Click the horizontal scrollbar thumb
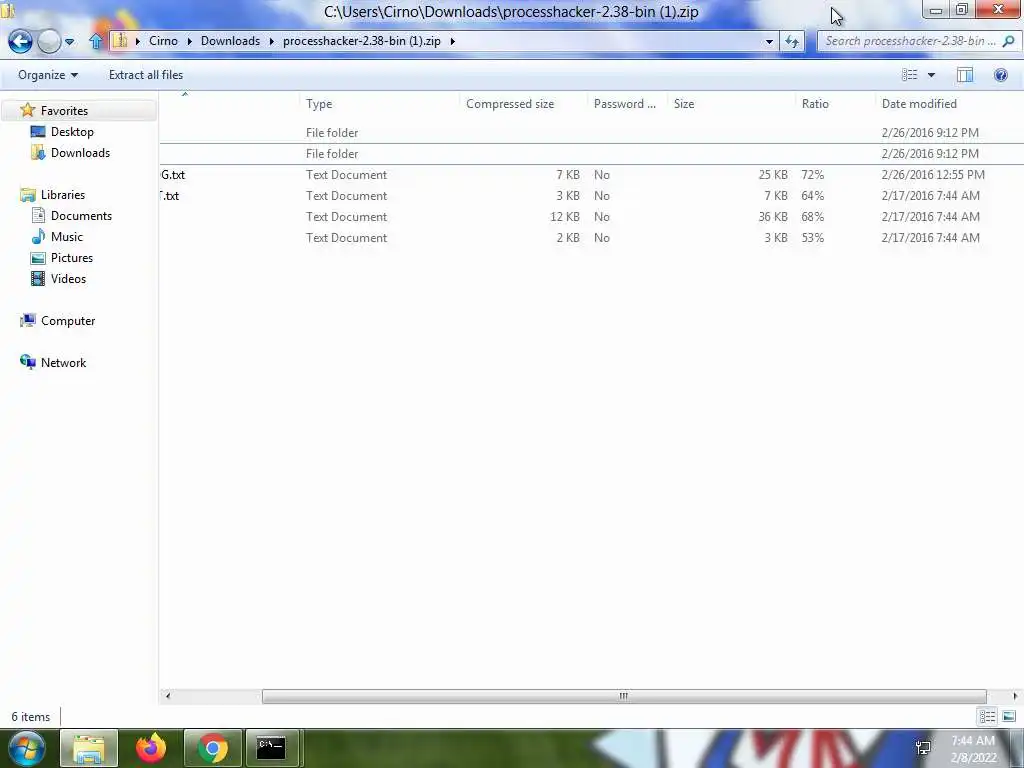 (x=624, y=696)
